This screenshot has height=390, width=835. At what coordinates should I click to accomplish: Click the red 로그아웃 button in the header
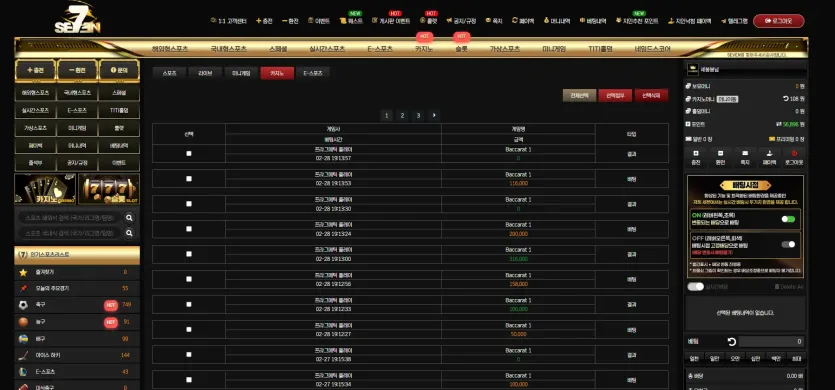pos(779,21)
